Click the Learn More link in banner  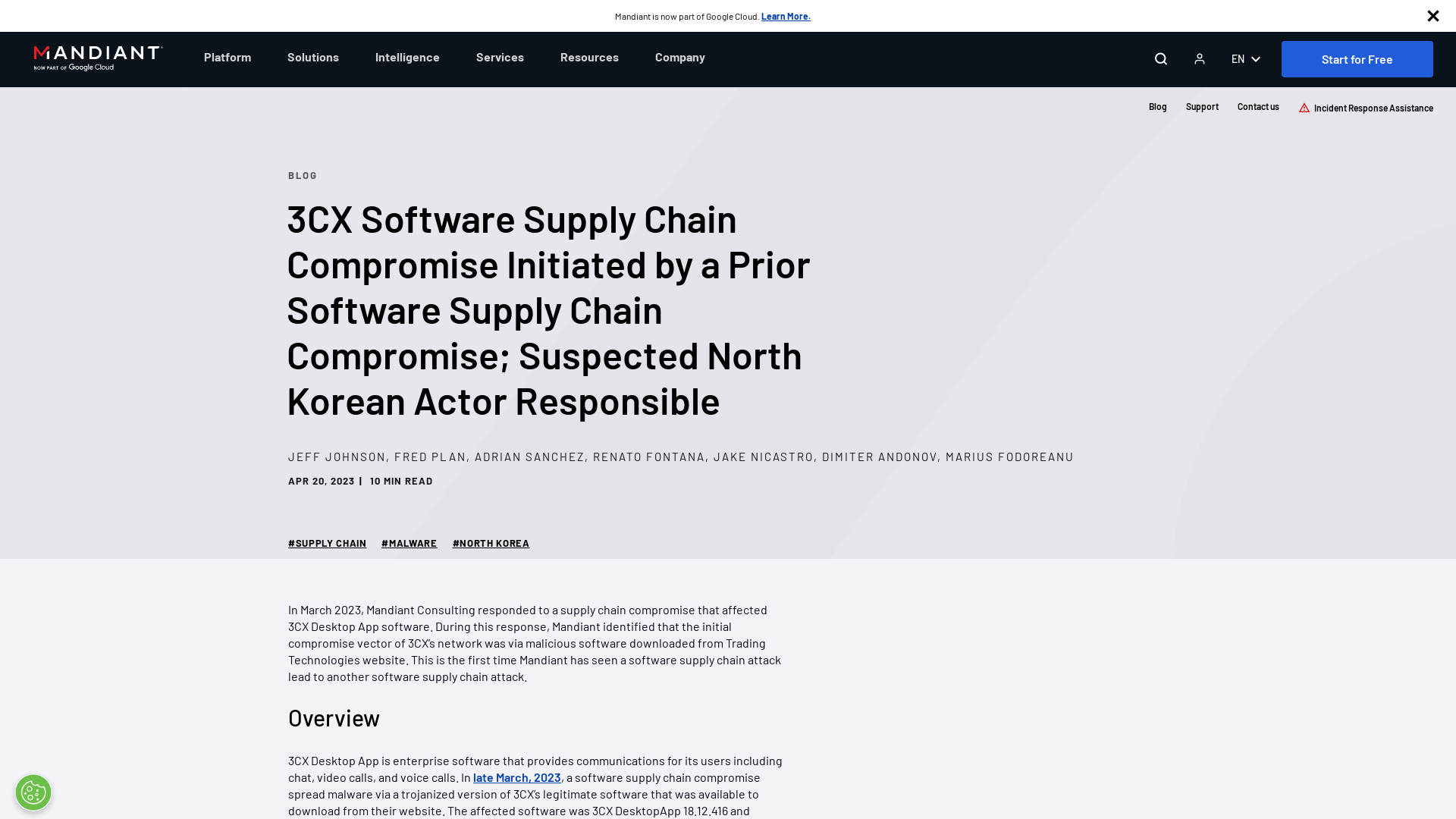tap(785, 16)
